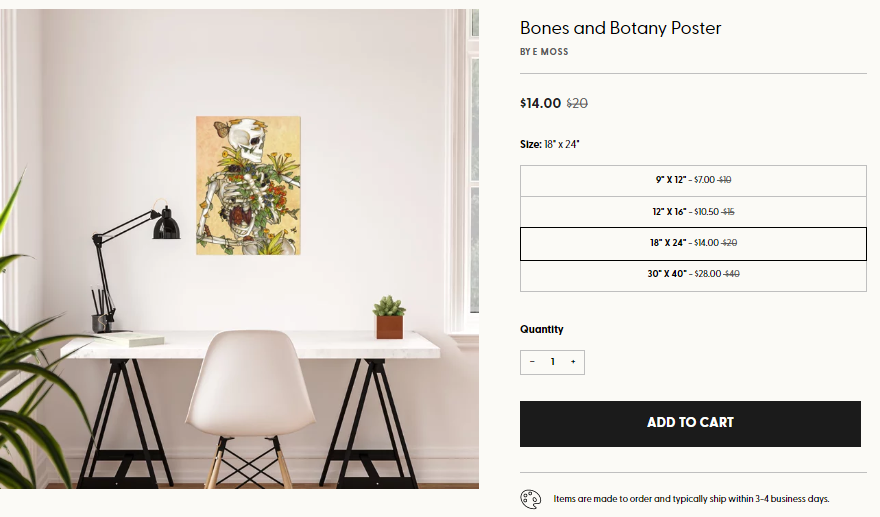Click the made-to-order shipping notice text
This screenshot has width=880, height=517.
coord(691,499)
